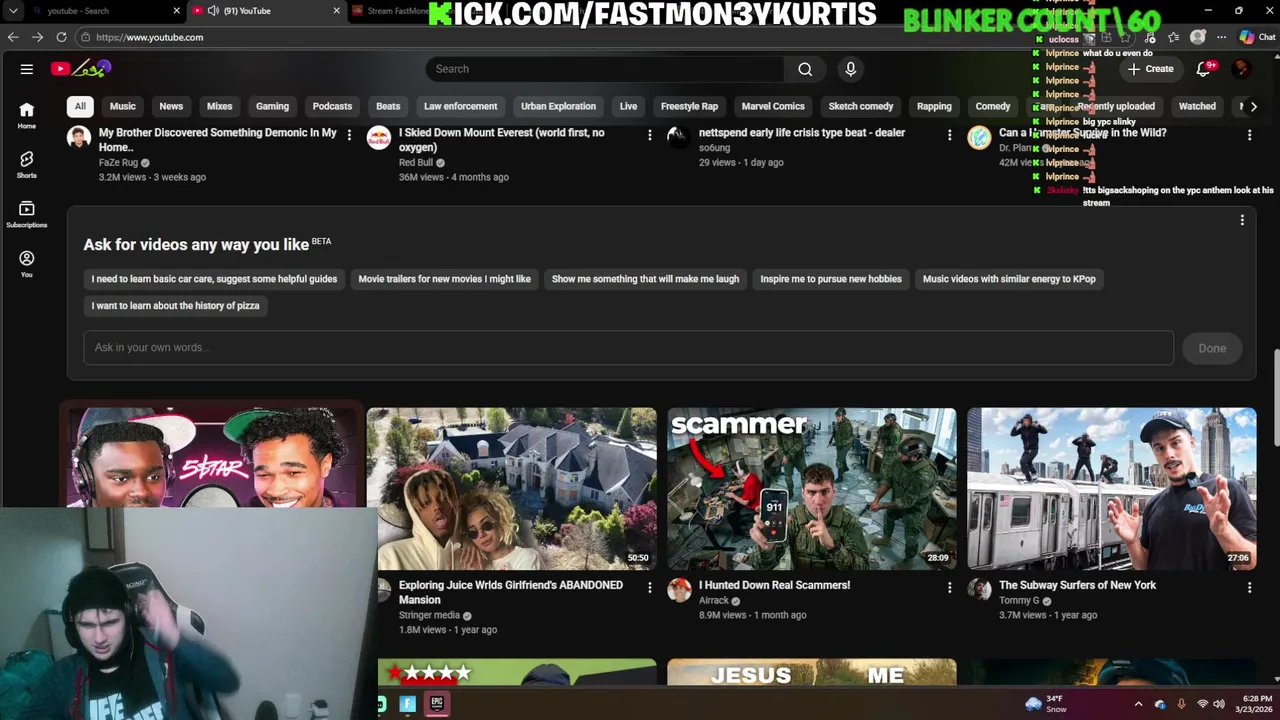This screenshot has width=1280, height=720.
Task: Toggle the taskbar microphone indicator
Action: point(1181,704)
